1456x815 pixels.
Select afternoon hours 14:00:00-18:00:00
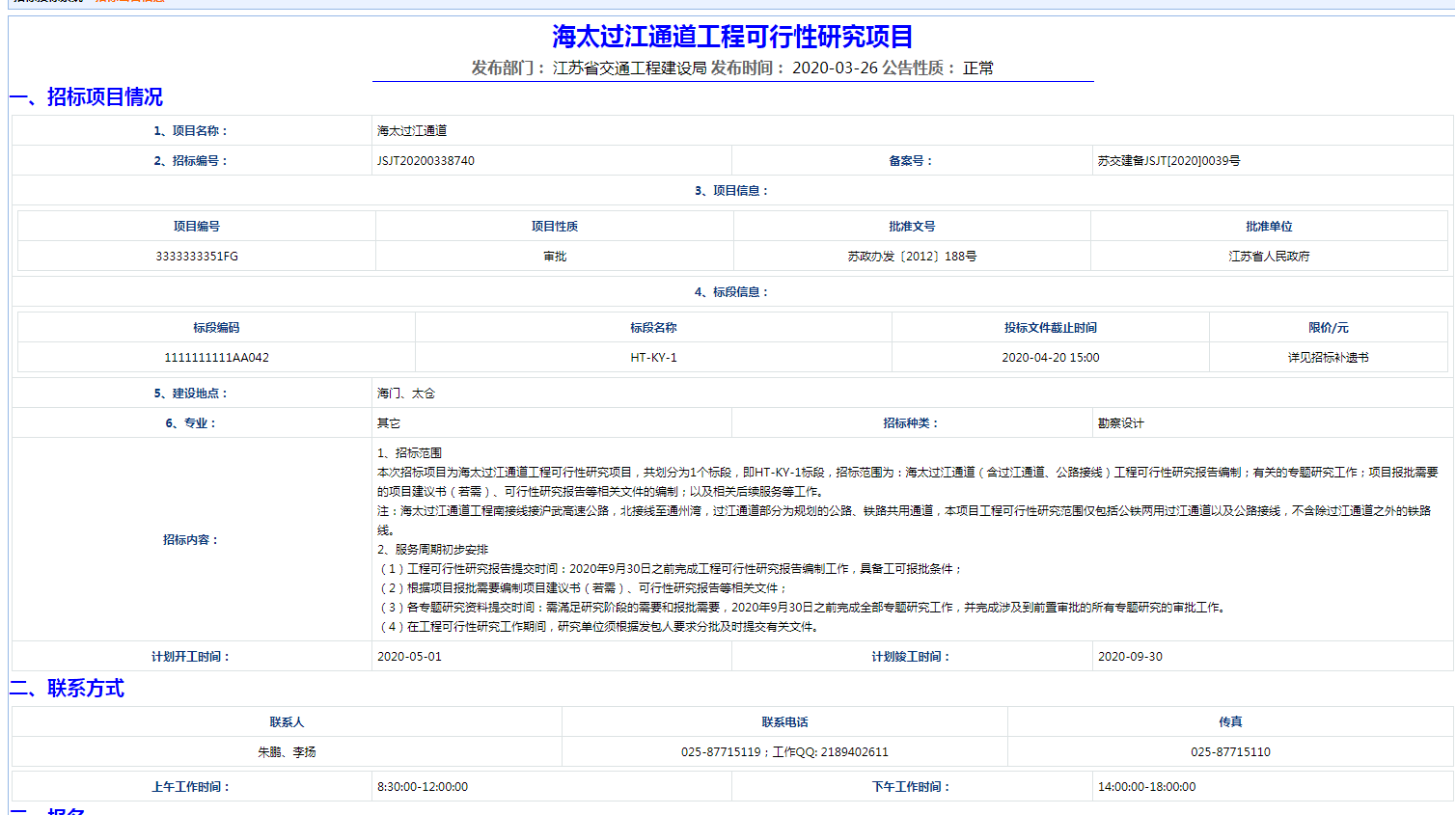tap(1146, 787)
